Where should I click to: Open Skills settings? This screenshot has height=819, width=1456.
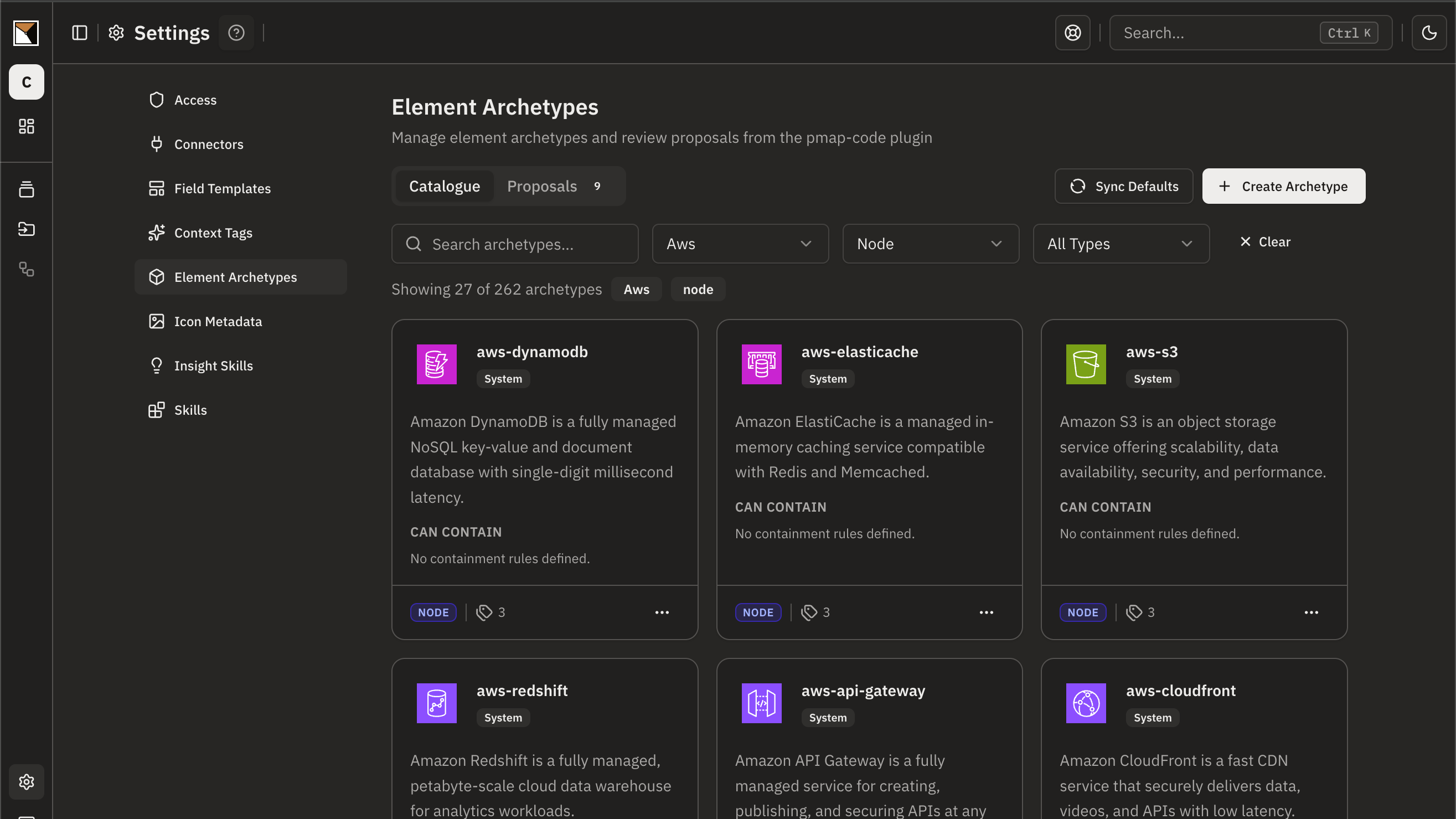[240, 410]
